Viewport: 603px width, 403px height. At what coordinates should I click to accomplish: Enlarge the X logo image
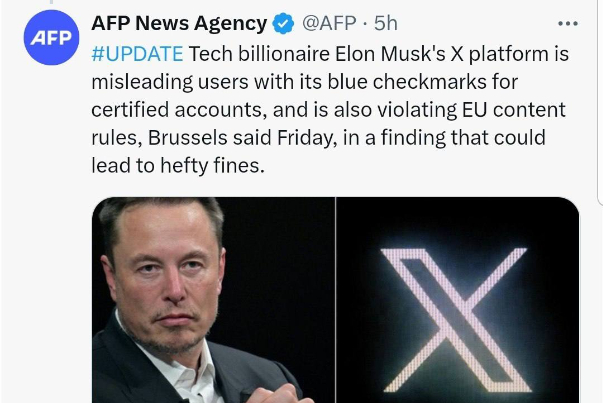[458, 300]
